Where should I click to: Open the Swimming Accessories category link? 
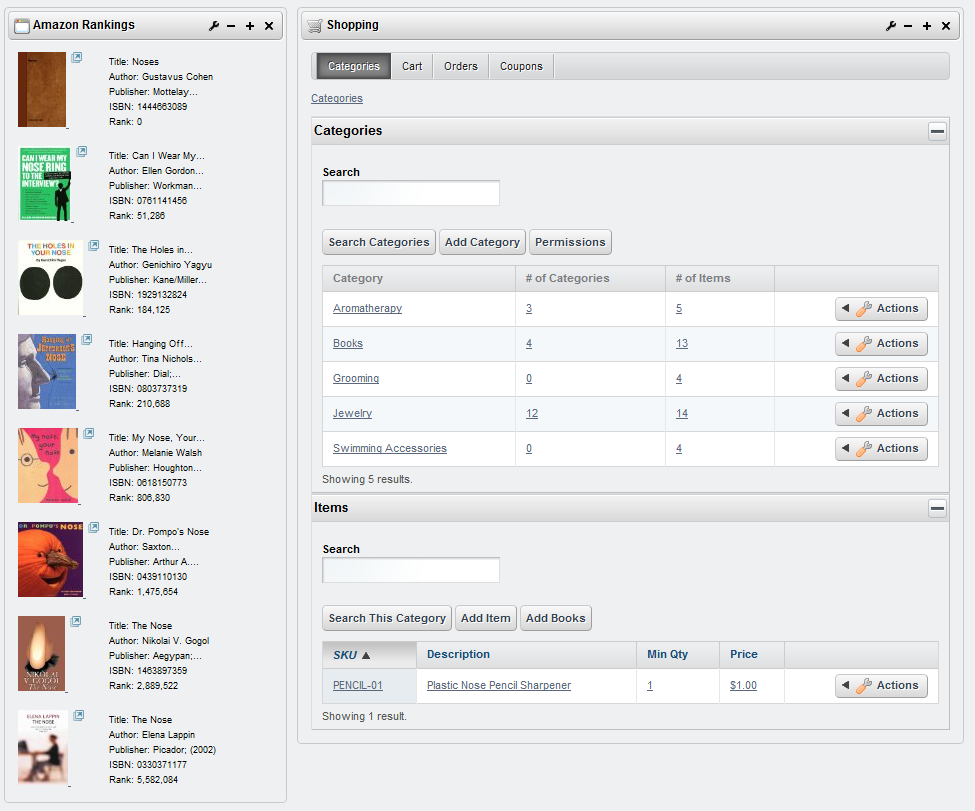click(x=390, y=448)
